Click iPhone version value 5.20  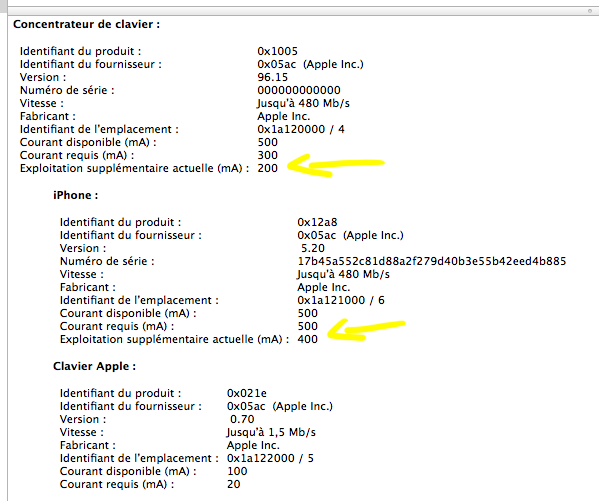pyautogui.click(x=312, y=248)
